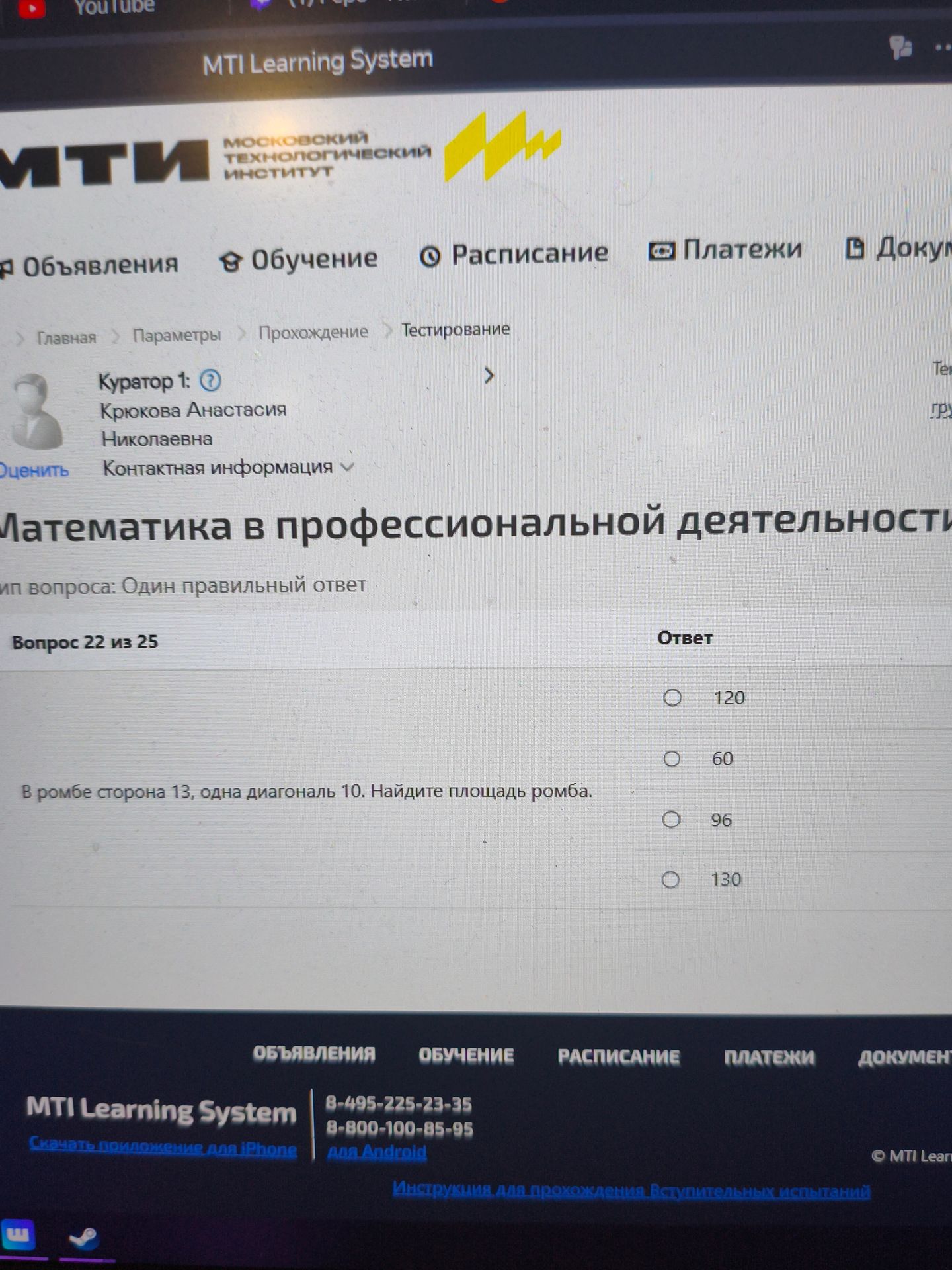Choose the radio button for 96
This screenshot has width=952, height=1270.
[671, 820]
